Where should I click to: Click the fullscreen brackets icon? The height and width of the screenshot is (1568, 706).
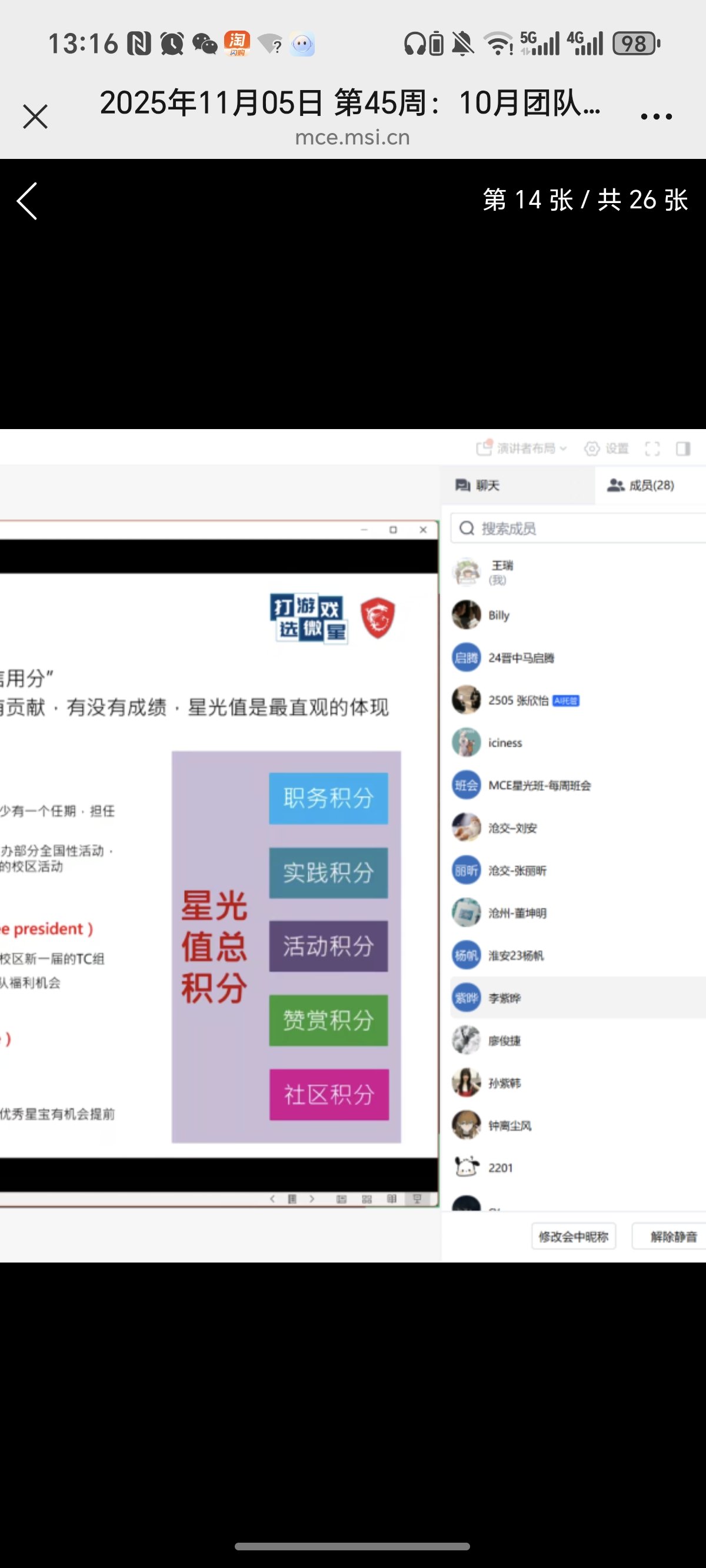(x=652, y=449)
